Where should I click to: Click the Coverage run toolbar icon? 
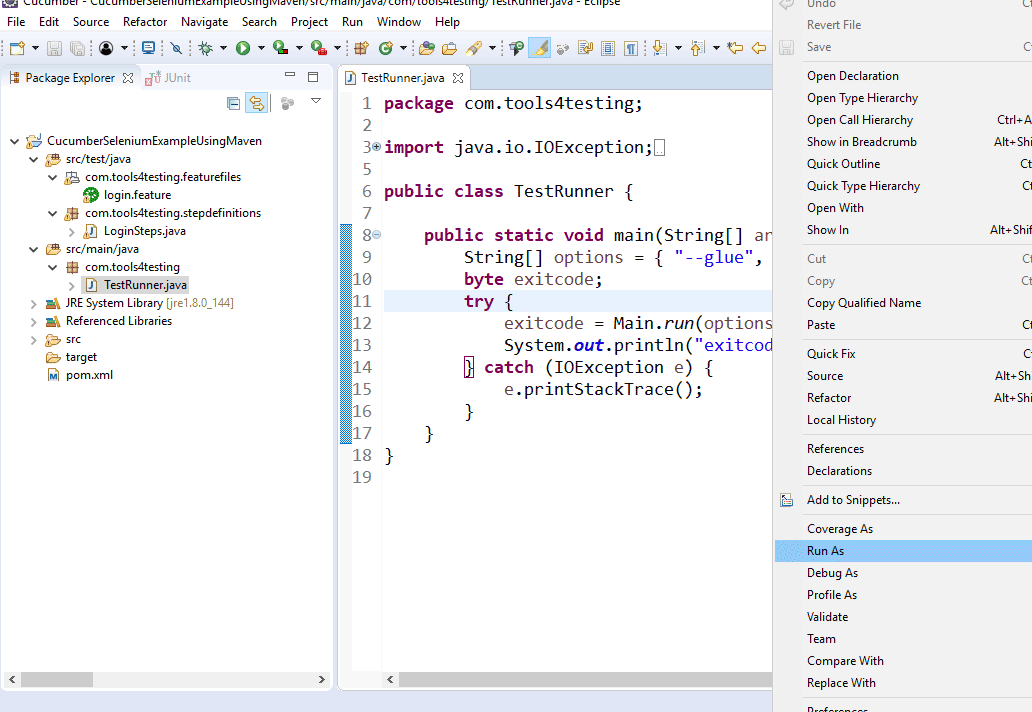[281, 48]
